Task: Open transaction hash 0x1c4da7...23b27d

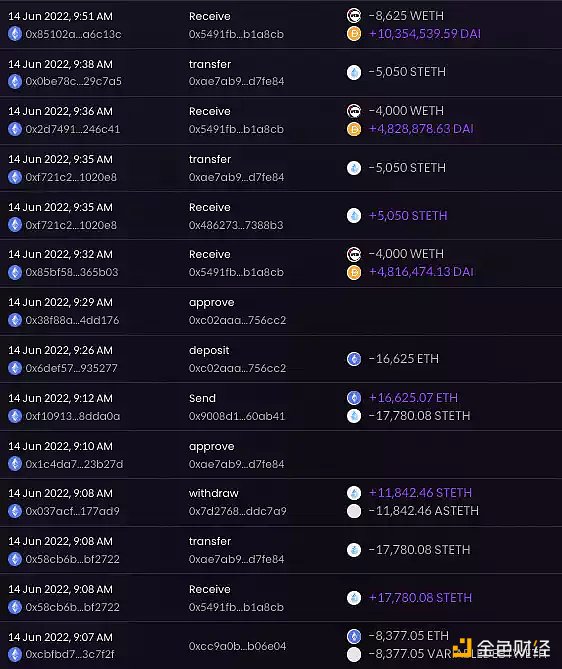Action: click(x=74, y=464)
